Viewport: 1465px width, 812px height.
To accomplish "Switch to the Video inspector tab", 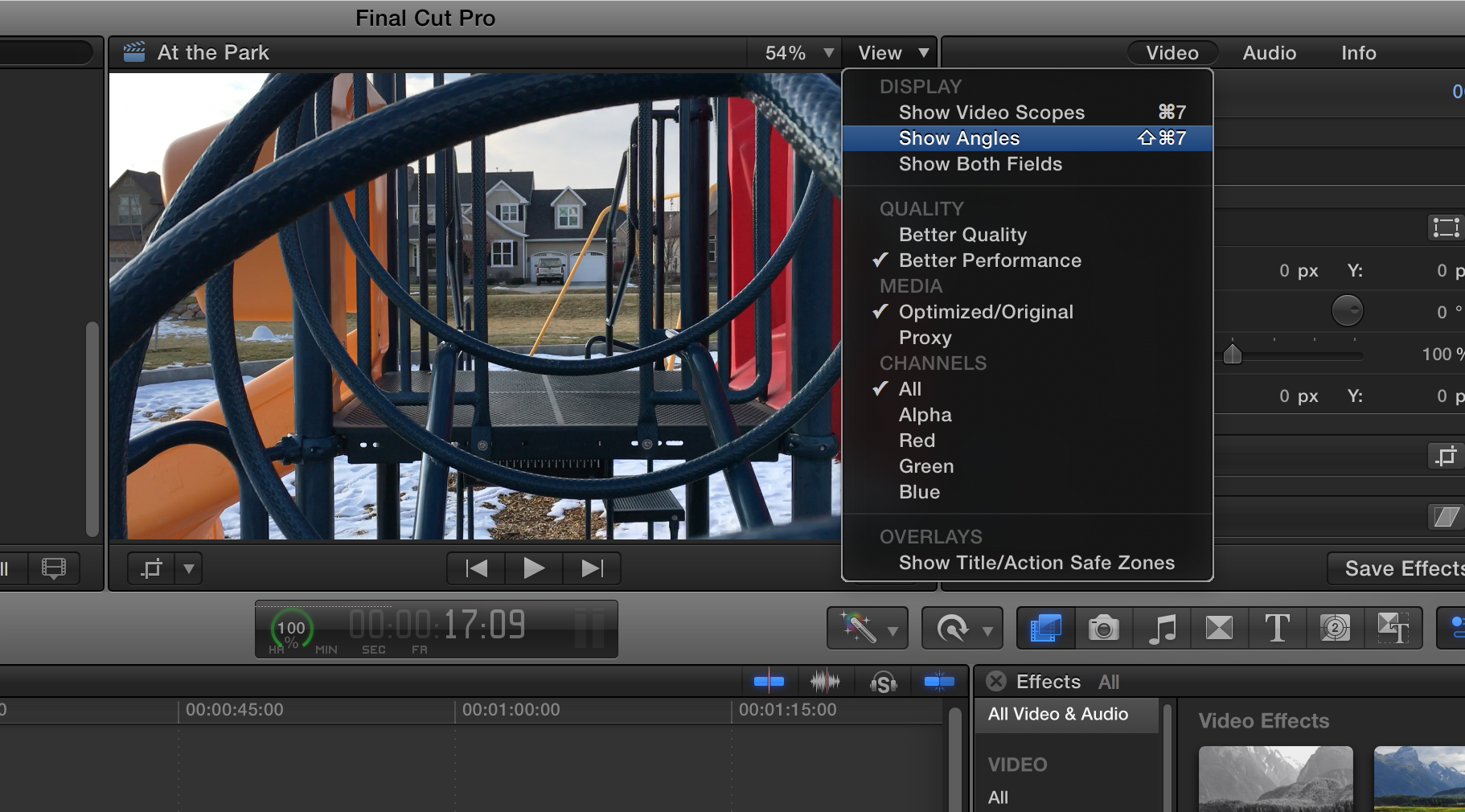I will 1172,53.
